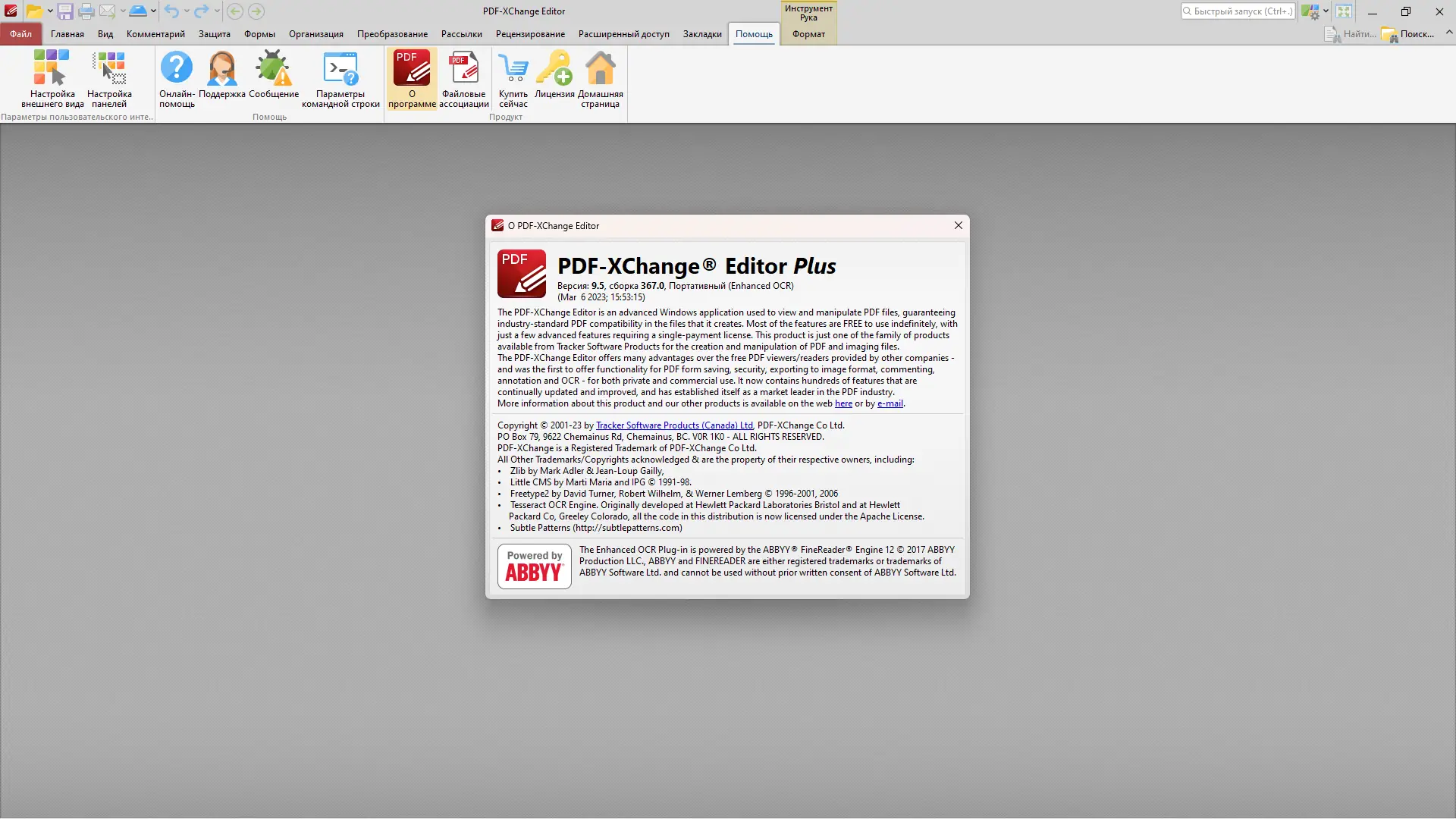Expand the scanner dropdown arrow
The height and width of the screenshot is (819, 1456).
coord(153,11)
